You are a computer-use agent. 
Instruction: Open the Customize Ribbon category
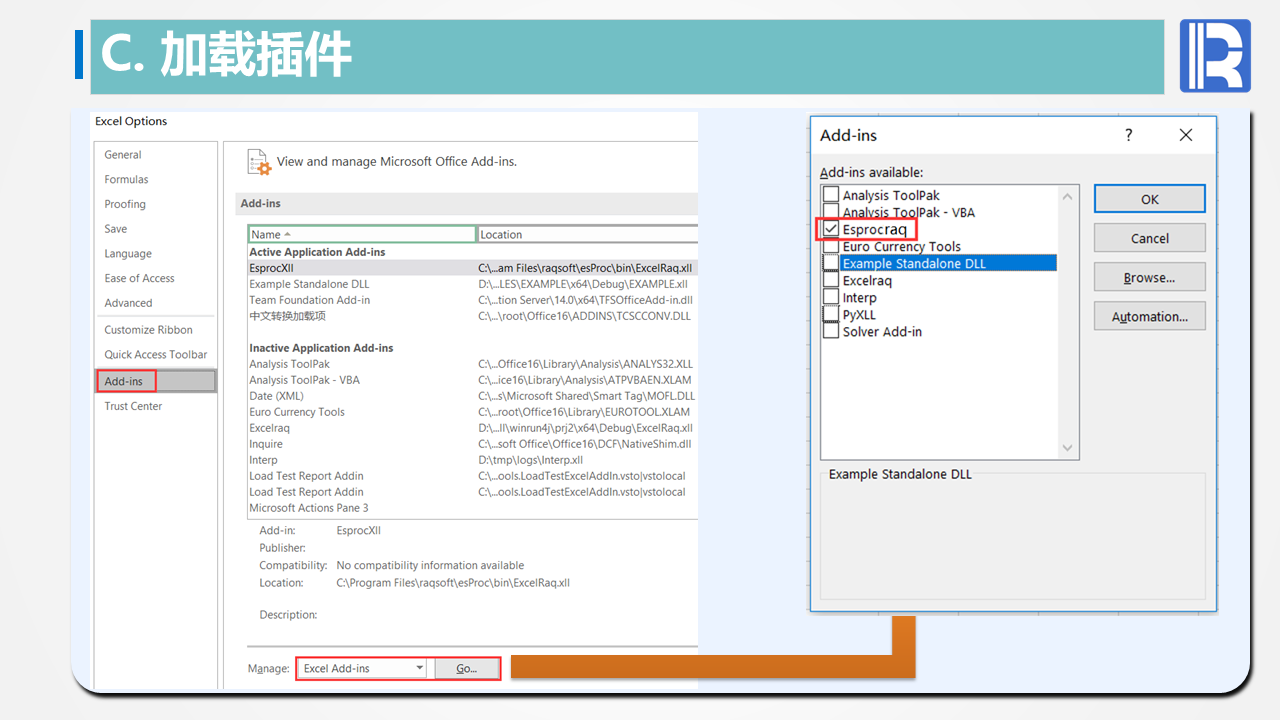pyautogui.click(x=148, y=330)
